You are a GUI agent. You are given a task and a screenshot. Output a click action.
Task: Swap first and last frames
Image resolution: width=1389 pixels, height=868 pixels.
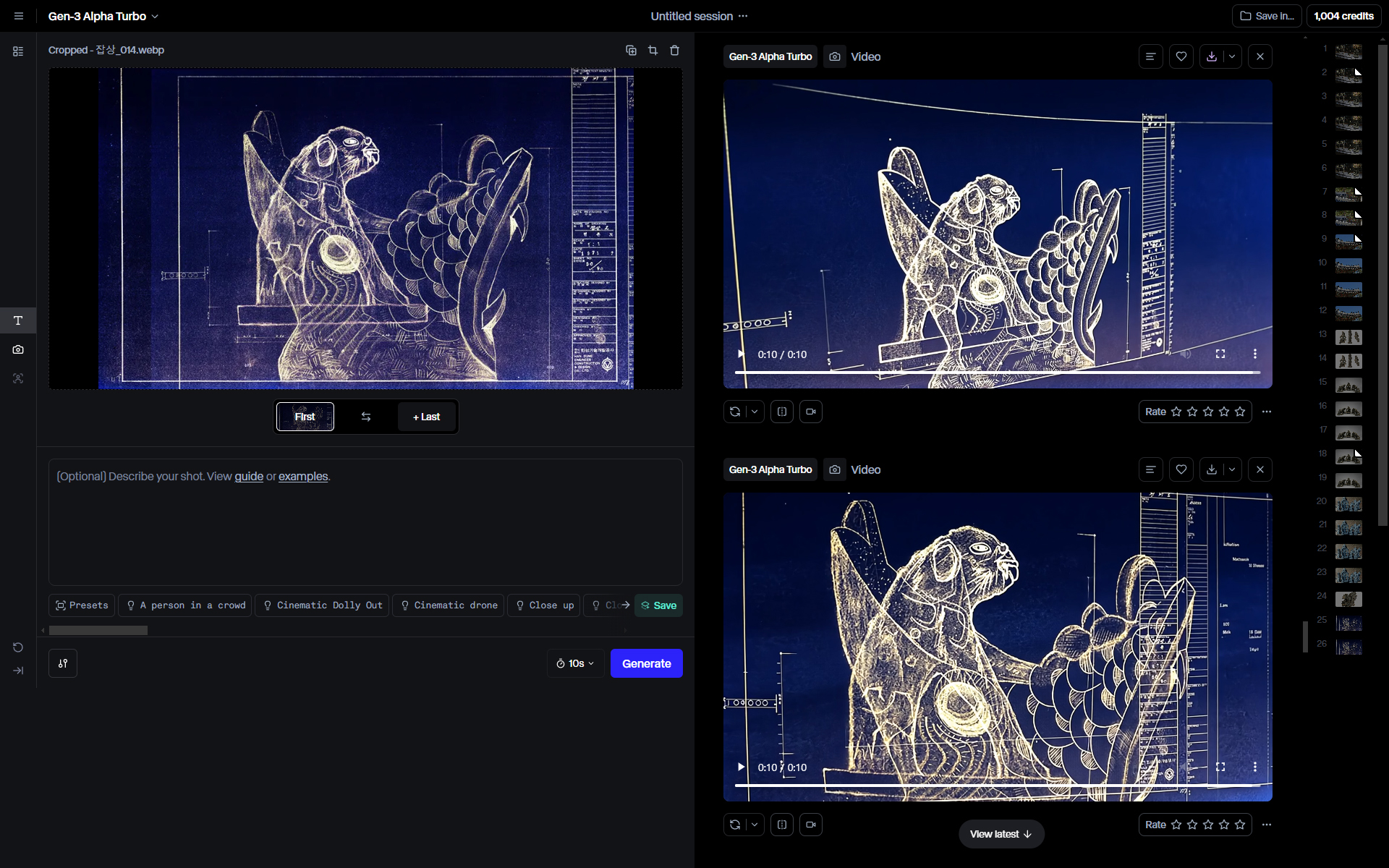click(x=366, y=417)
